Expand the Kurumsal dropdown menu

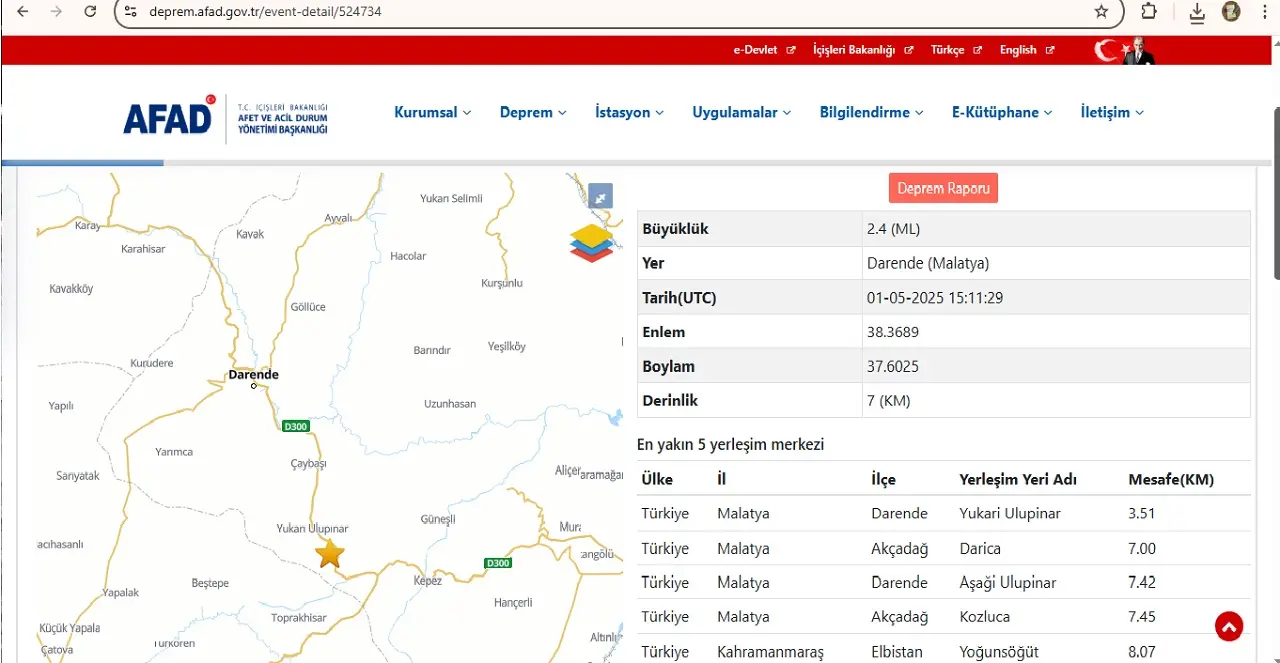click(432, 113)
